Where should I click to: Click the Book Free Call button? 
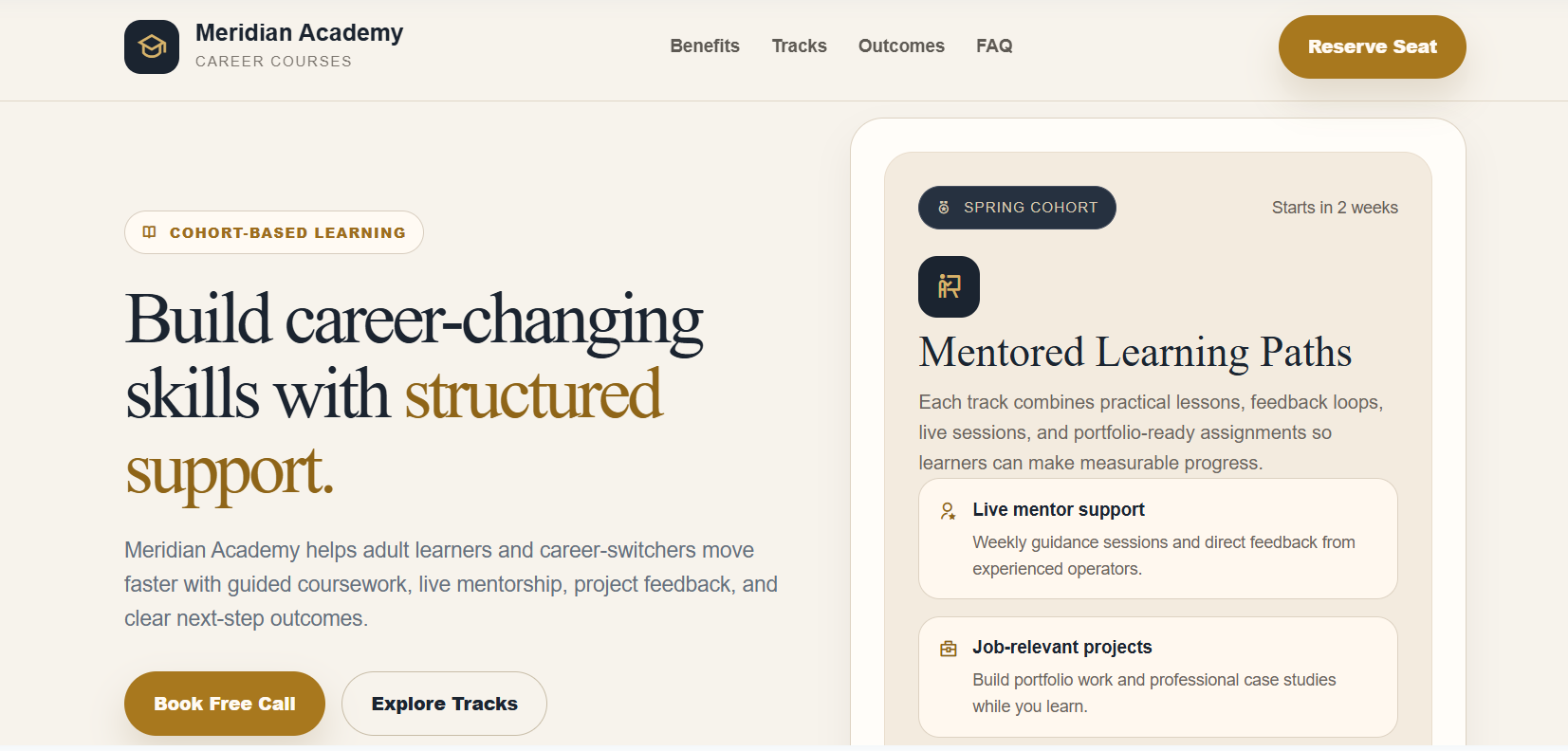224,704
